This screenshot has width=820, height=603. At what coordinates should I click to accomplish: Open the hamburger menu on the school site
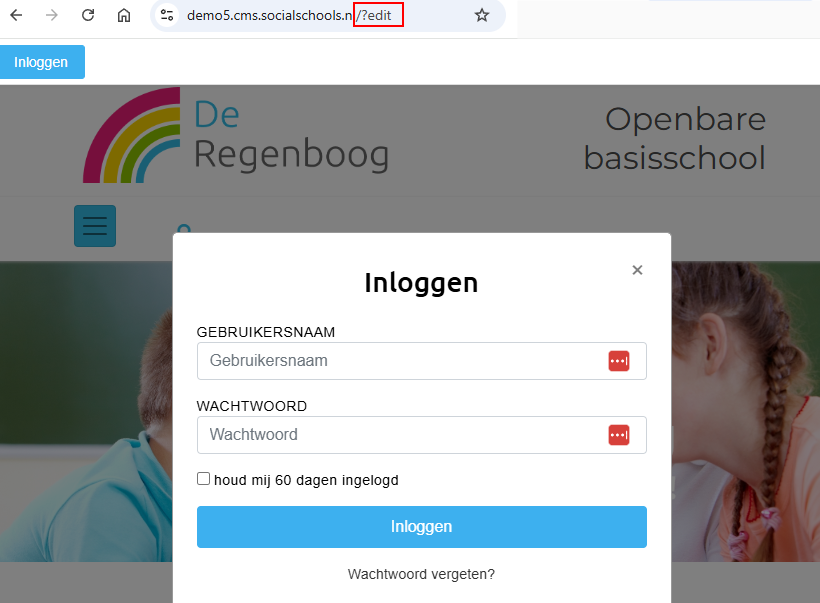pos(95,226)
